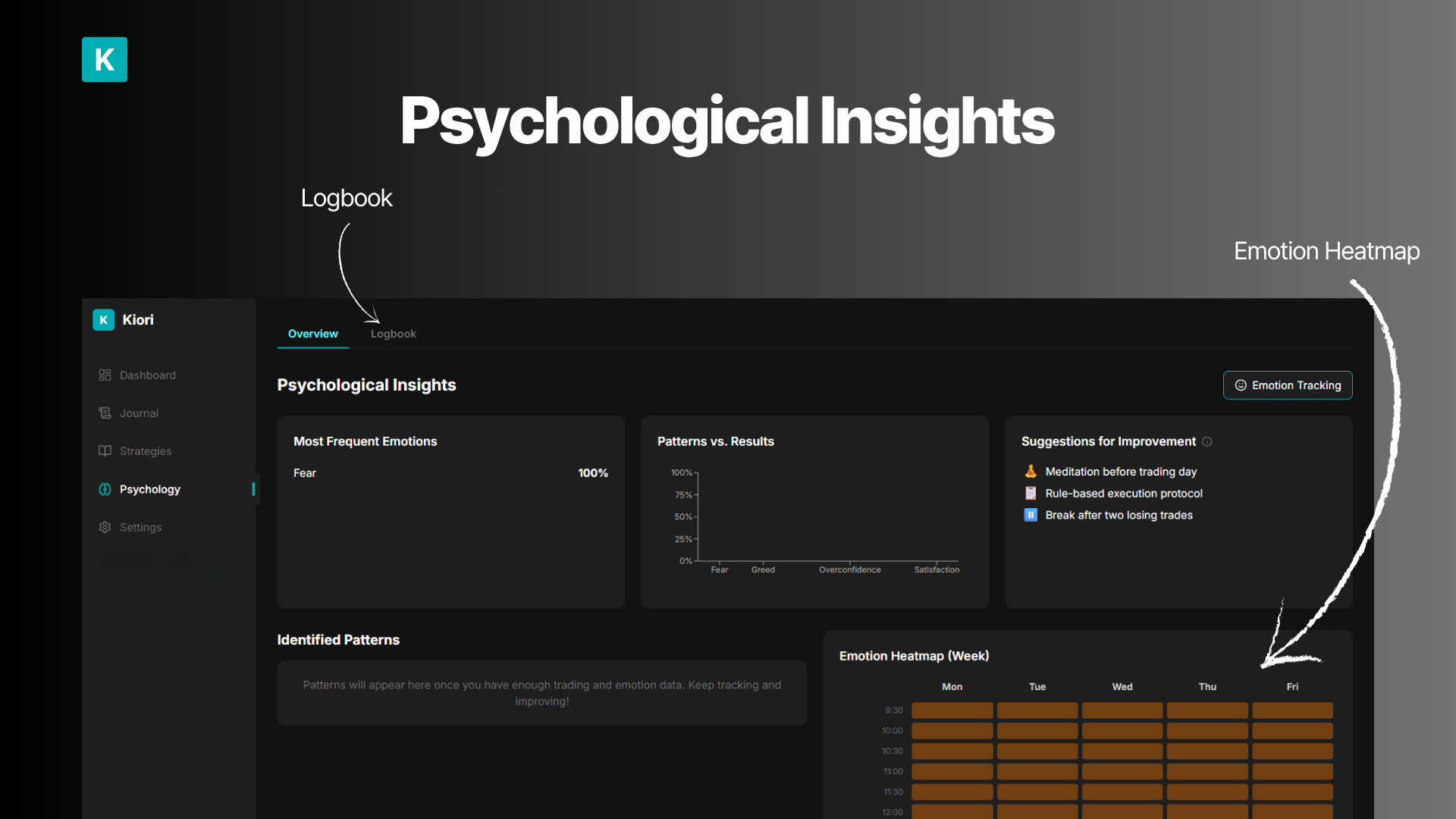Click the Psychology brain icon

tap(105, 489)
